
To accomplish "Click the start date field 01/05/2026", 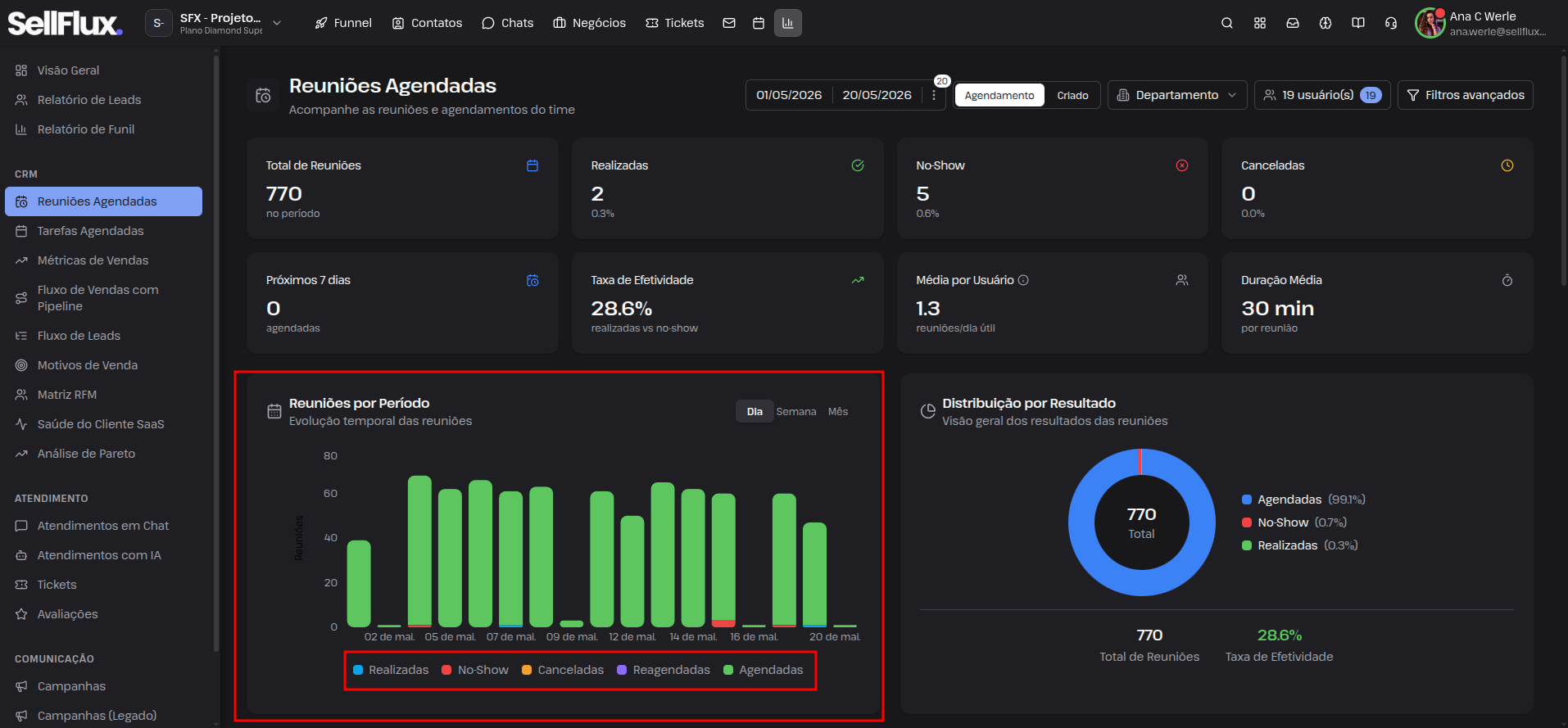I will point(789,95).
